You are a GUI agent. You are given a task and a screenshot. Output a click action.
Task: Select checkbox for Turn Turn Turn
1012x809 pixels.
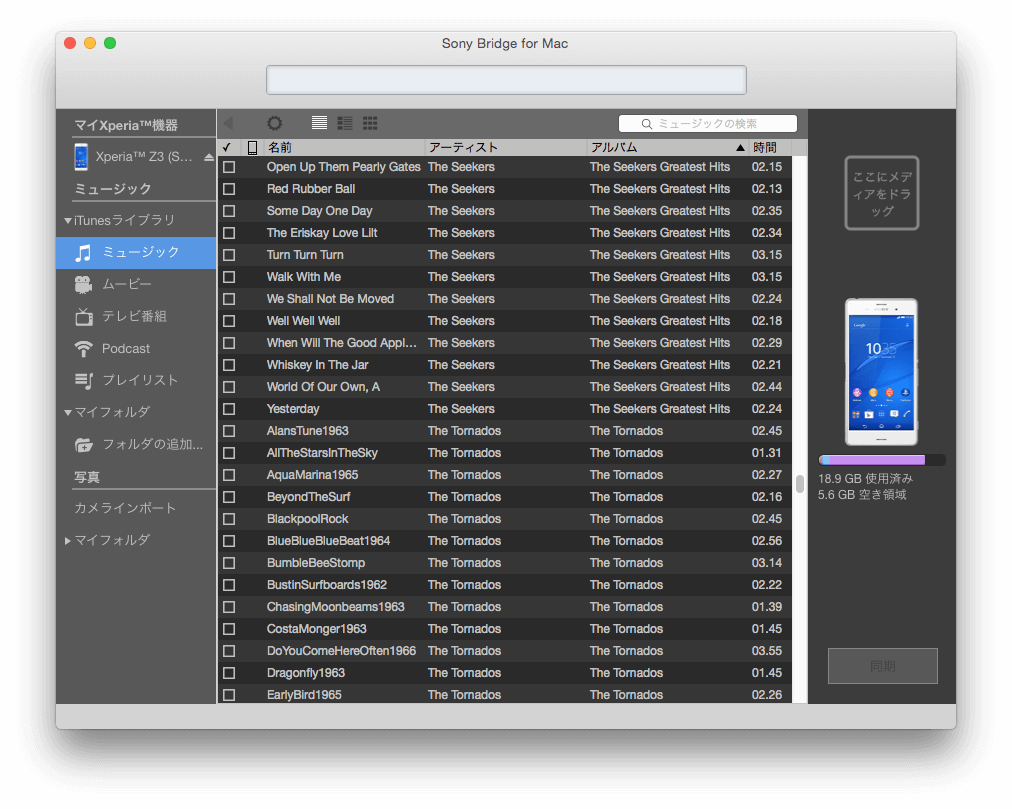229,255
